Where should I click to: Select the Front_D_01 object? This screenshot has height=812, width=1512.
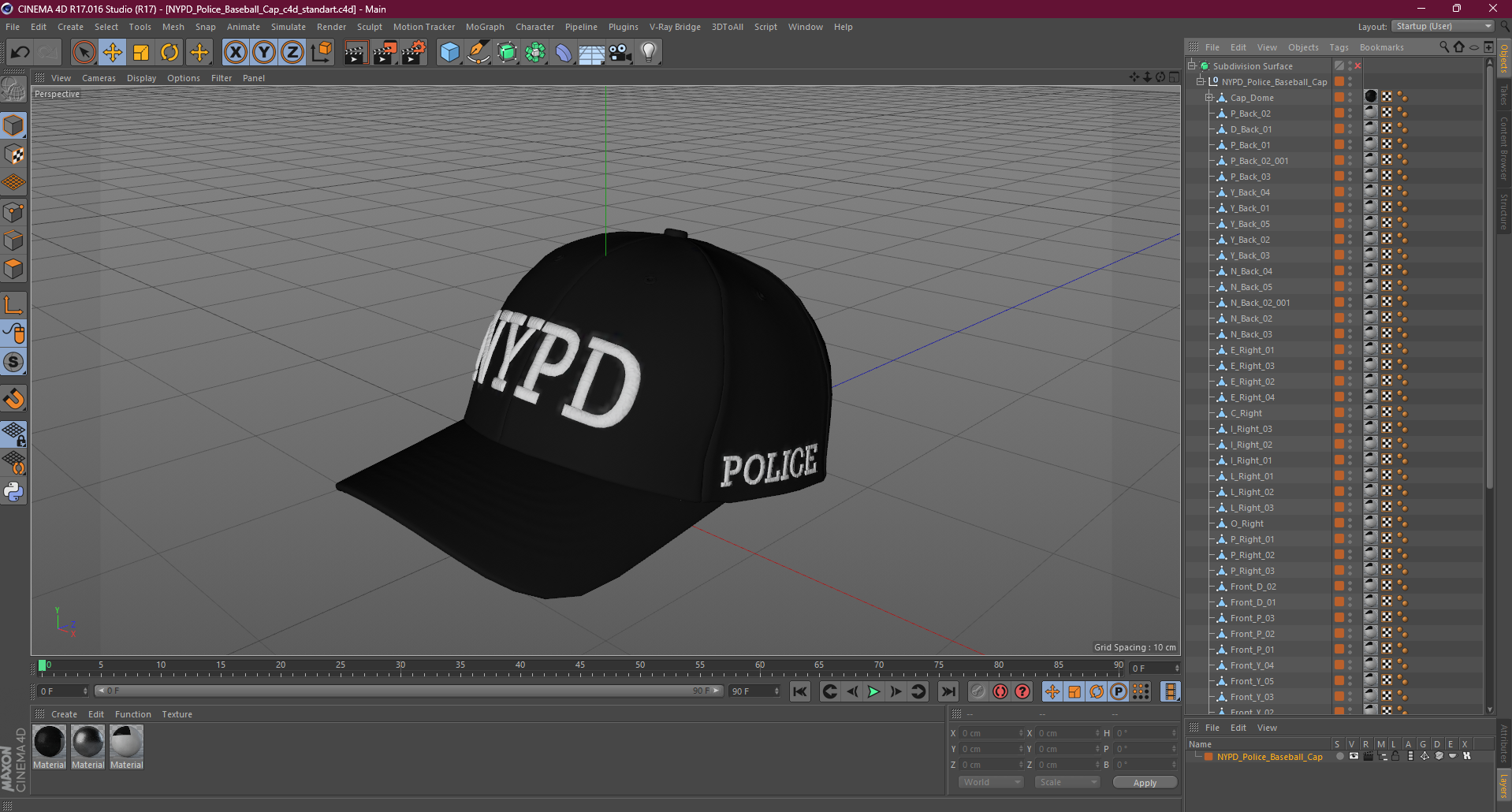pyautogui.click(x=1253, y=602)
